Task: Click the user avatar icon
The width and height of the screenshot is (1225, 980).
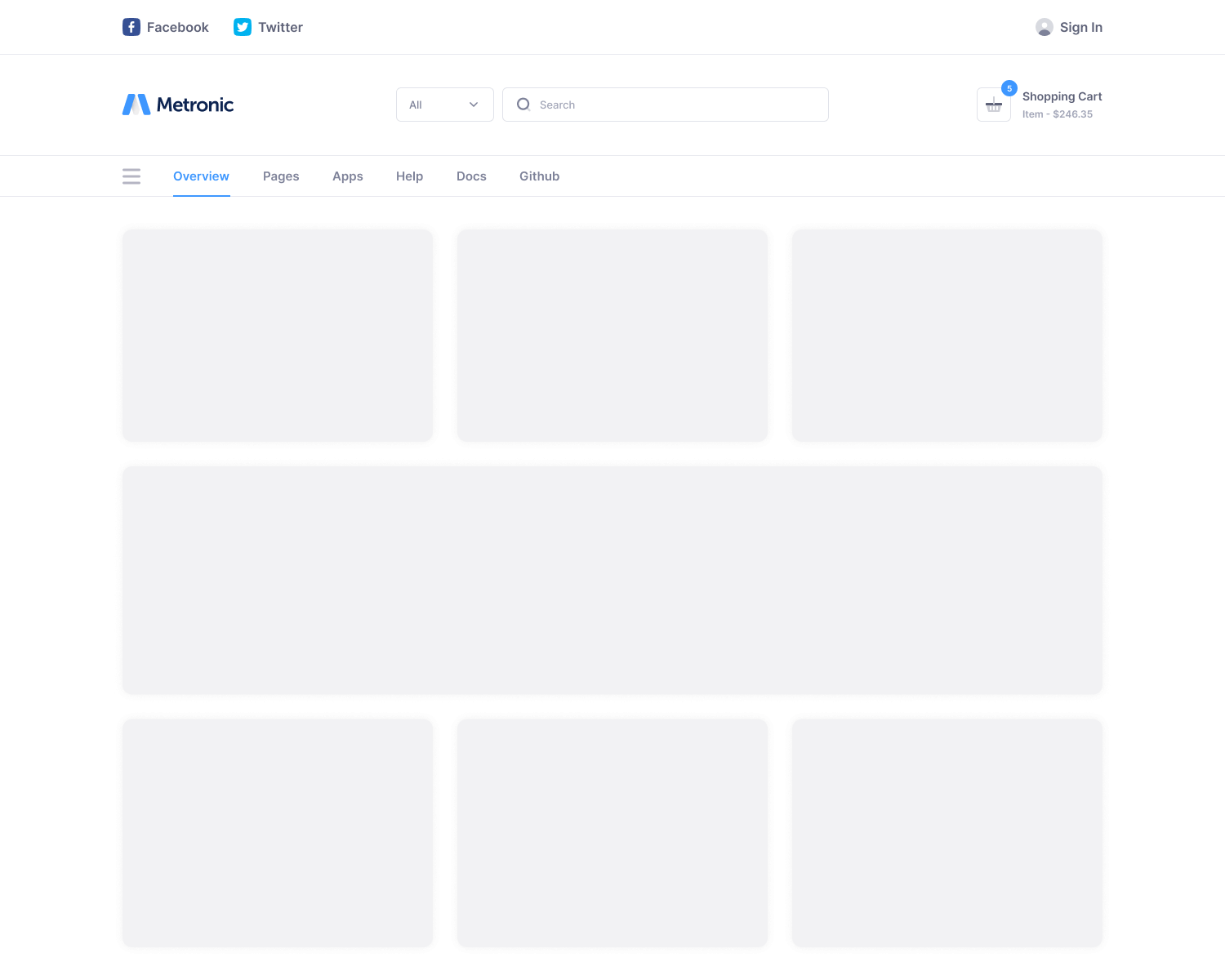Action: (1044, 27)
